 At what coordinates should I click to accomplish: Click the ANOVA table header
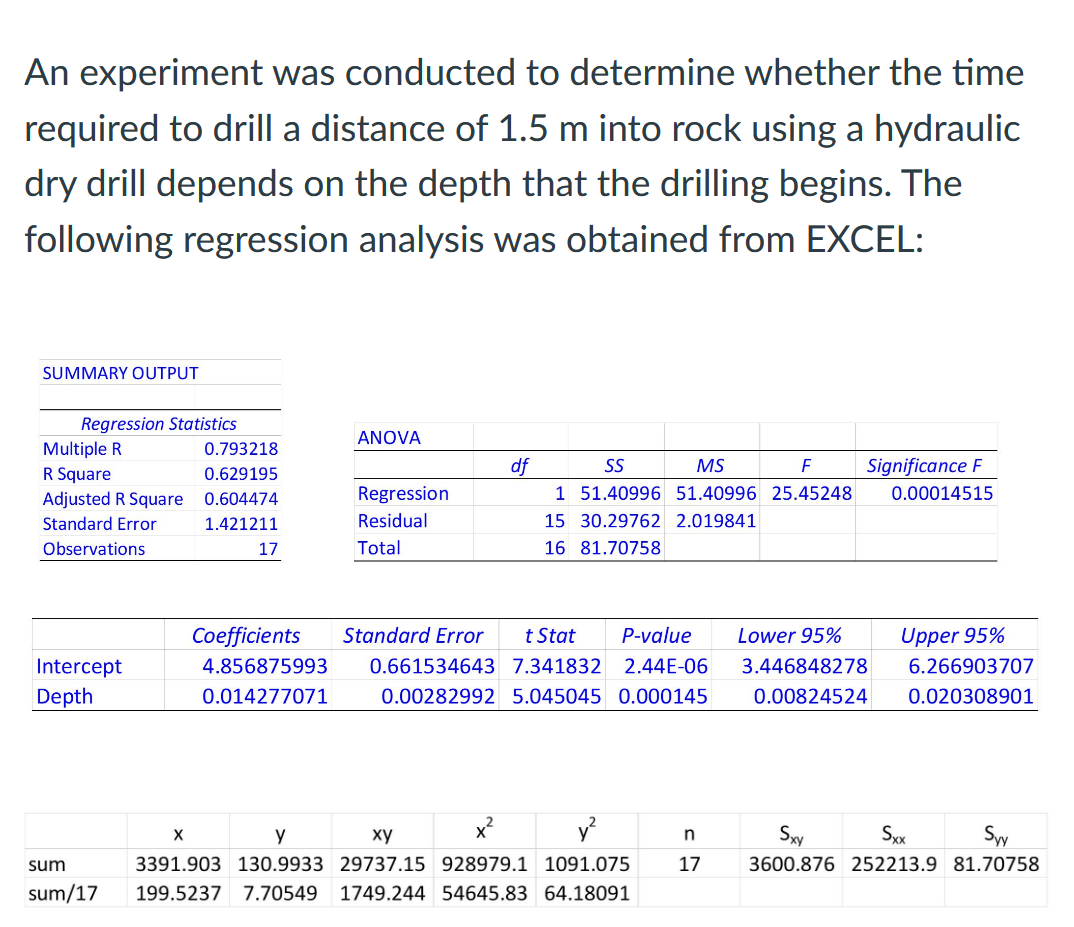click(388, 437)
